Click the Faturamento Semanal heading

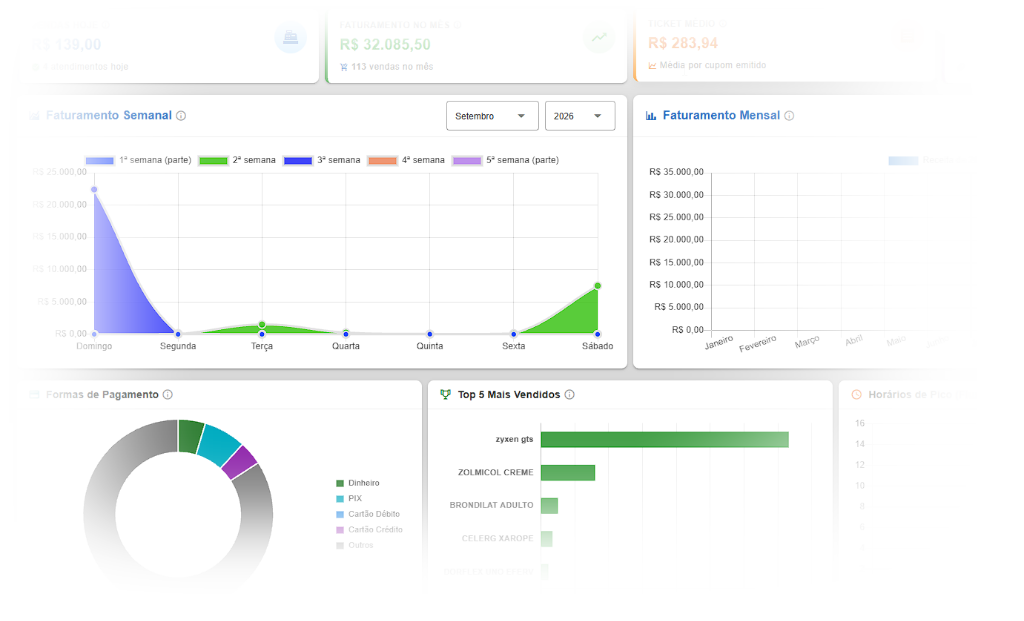(109, 116)
